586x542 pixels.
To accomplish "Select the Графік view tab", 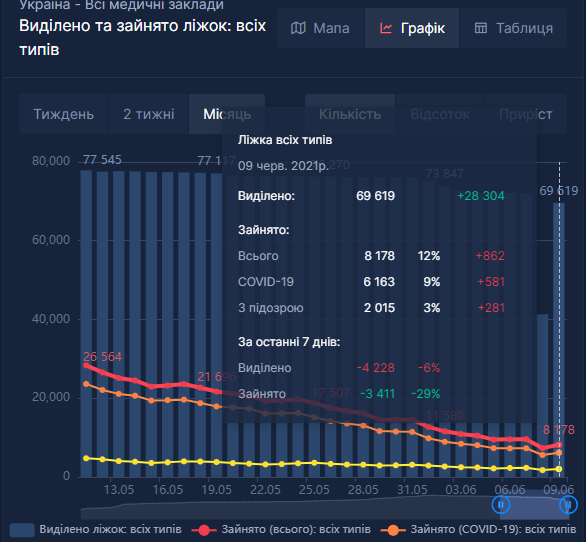I will 412,28.
